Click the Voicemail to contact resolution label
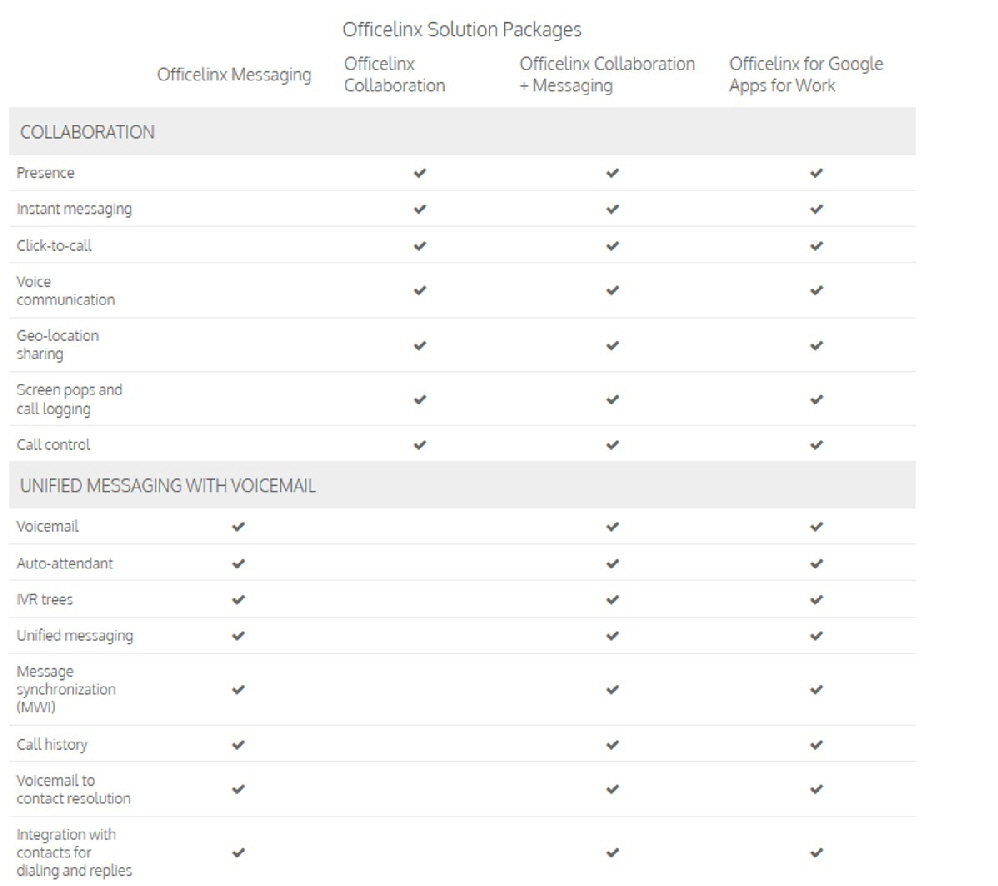Image resolution: width=998 pixels, height=886 pixels. coord(73,790)
